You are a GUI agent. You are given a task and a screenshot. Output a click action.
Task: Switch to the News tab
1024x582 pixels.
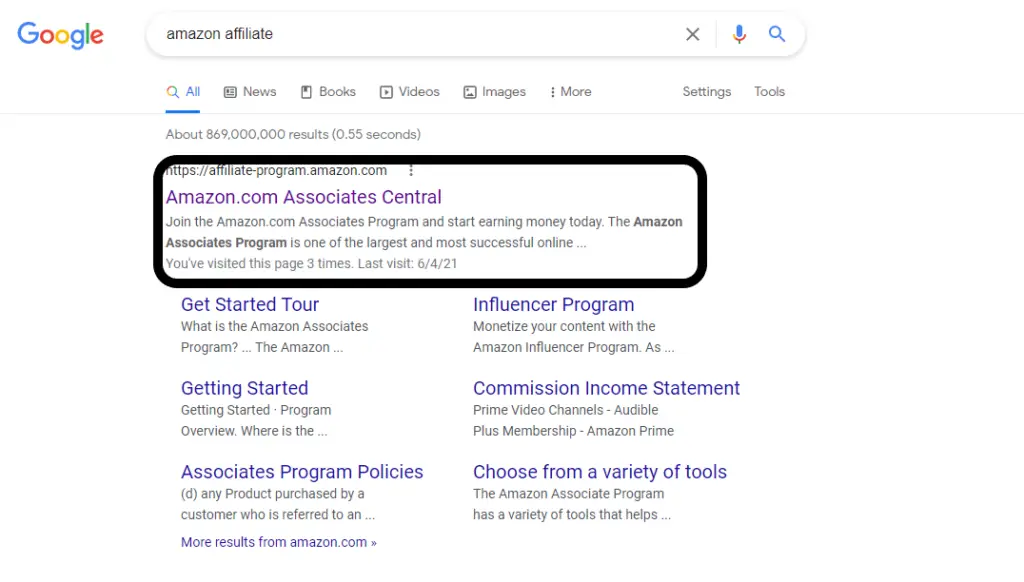pyautogui.click(x=250, y=92)
